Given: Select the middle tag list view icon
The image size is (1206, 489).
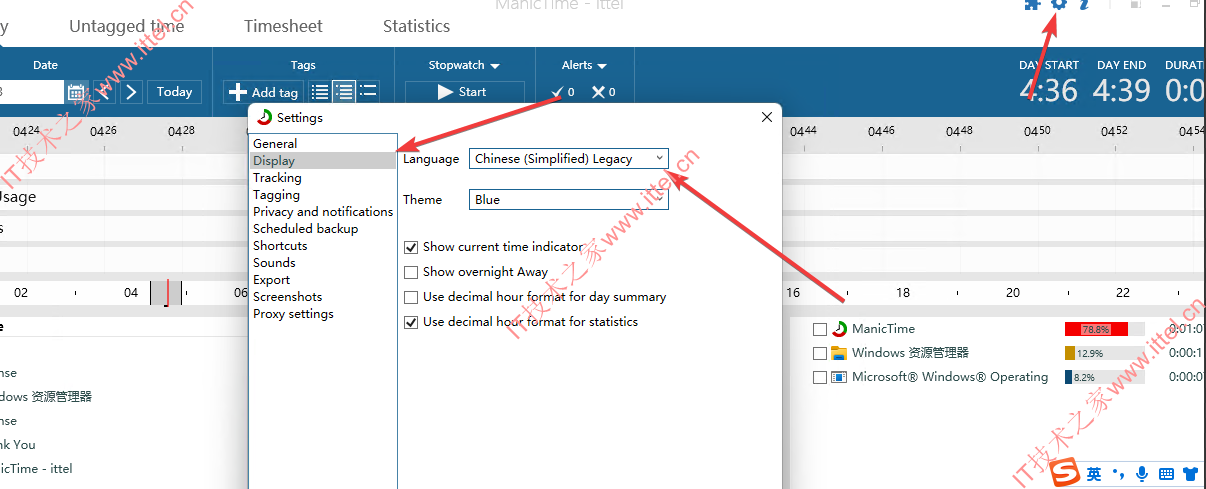Looking at the screenshot, I should click(x=344, y=92).
